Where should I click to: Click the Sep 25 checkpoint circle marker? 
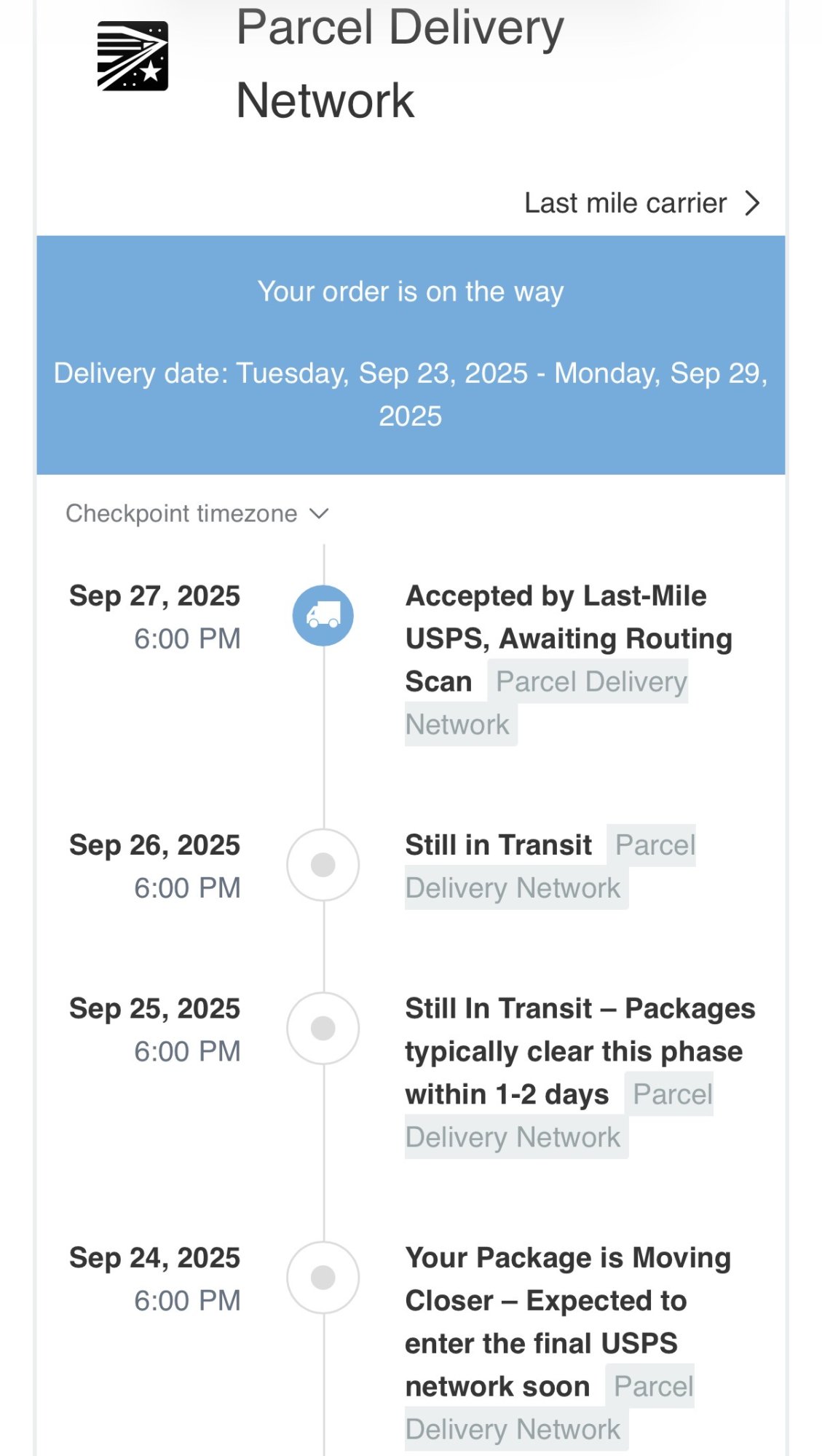[323, 1028]
